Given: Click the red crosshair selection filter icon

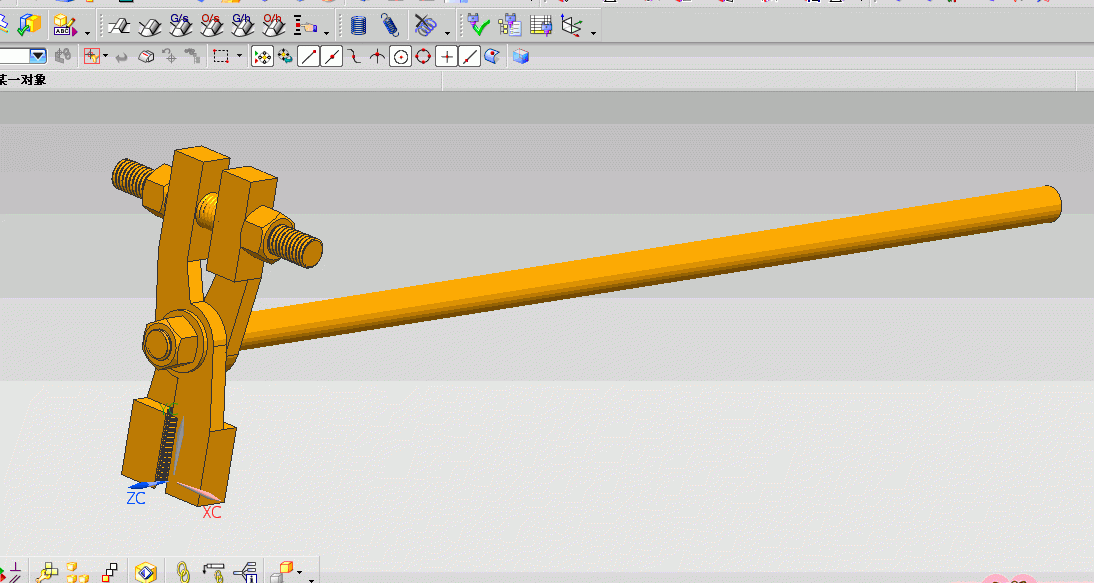Looking at the screenshot, I should (91, 56).
